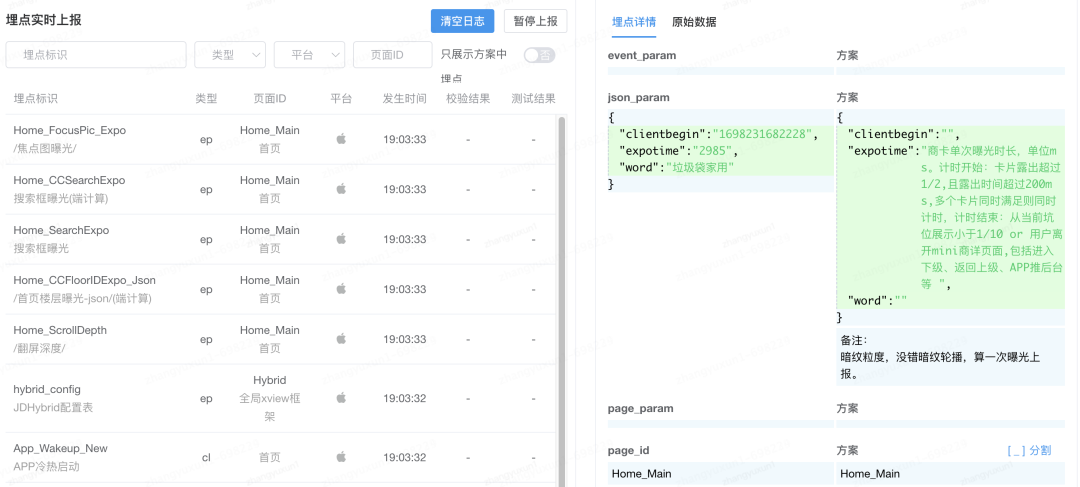
Task: Click the 暂停上报 button
Action: [x=536, y=21]
